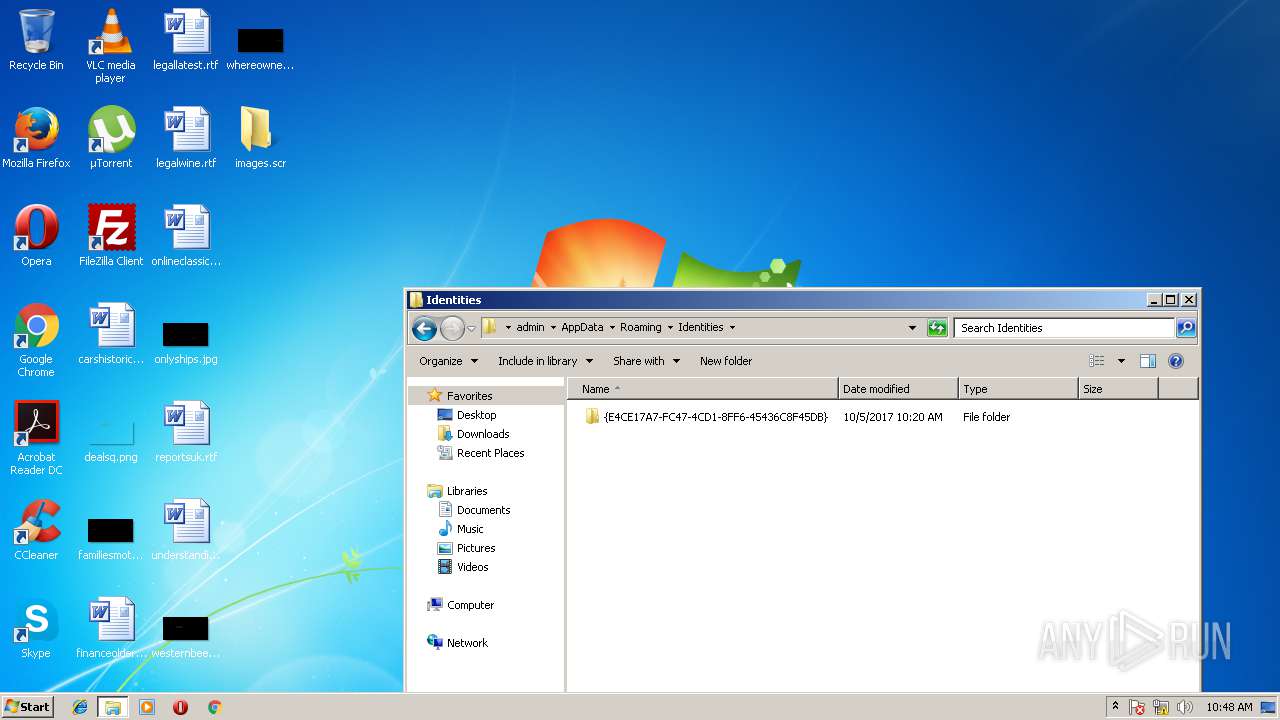Screen dimensions: 1280x720
Task: Open Explorer help question mark
Action: (x=1176, y=361)
